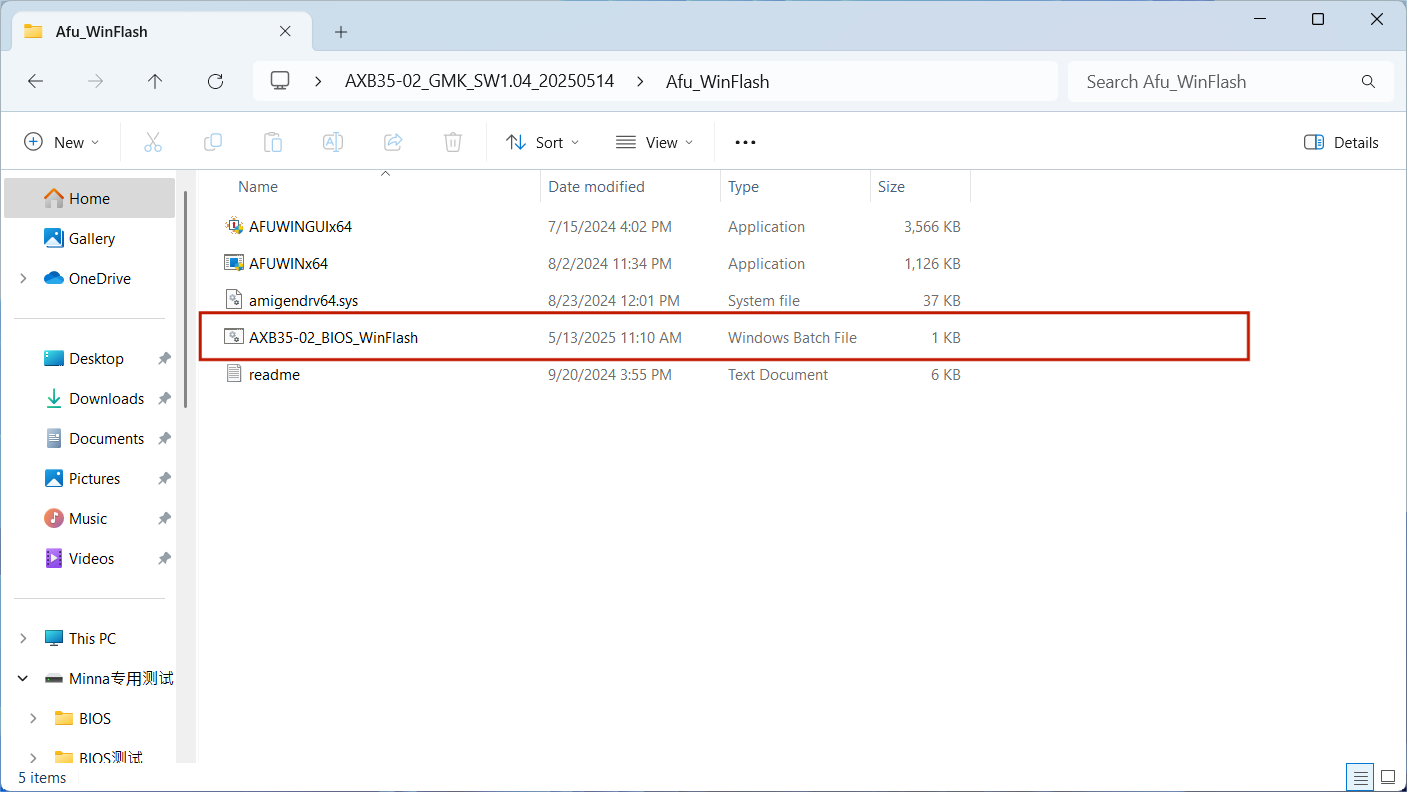The image size is (1407, 792).
Task: Go up one folder level
Action: 155,82
